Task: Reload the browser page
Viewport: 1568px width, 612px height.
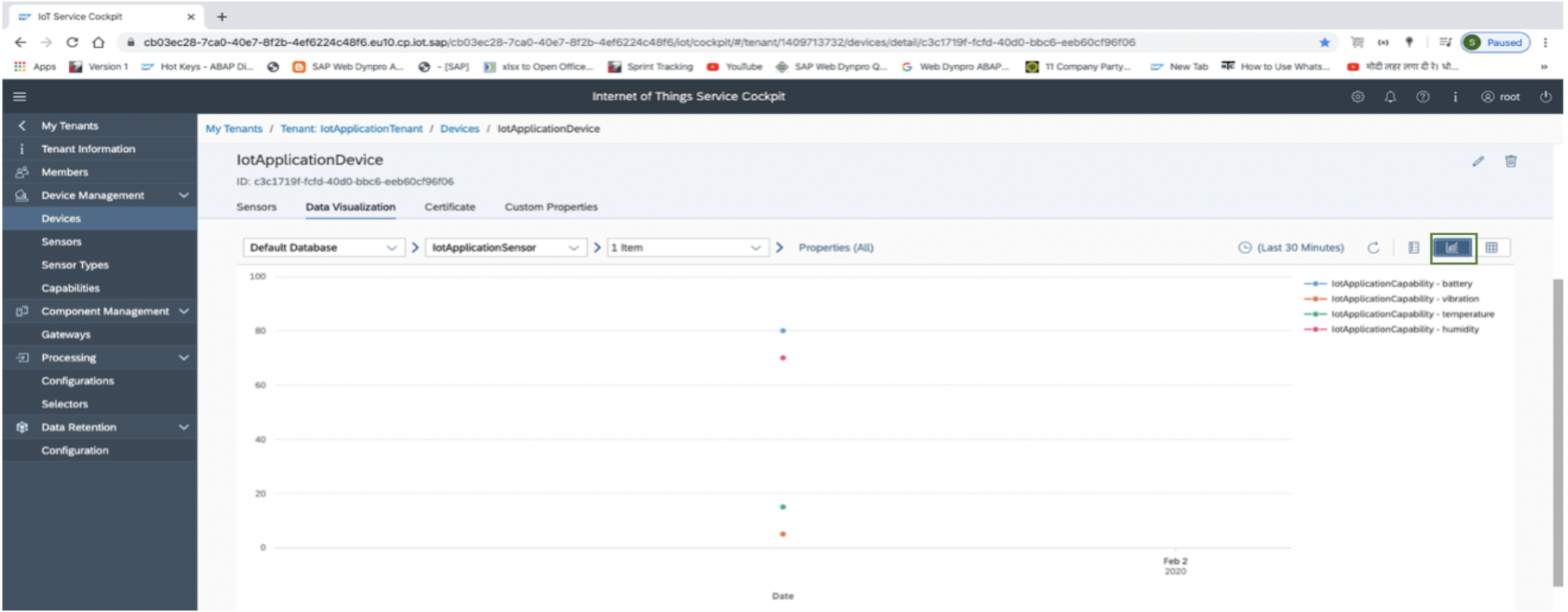Action: pos(72,42)
